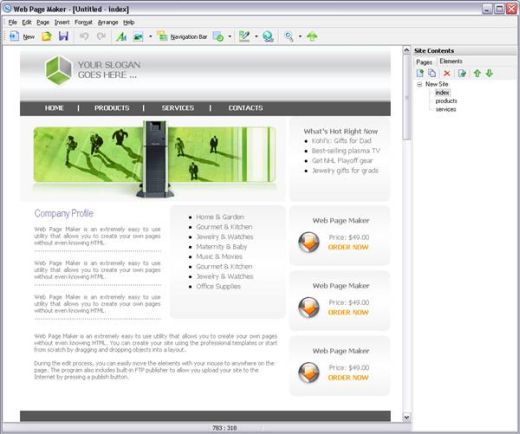Insert text with the green A icon

tap(121, 36)
